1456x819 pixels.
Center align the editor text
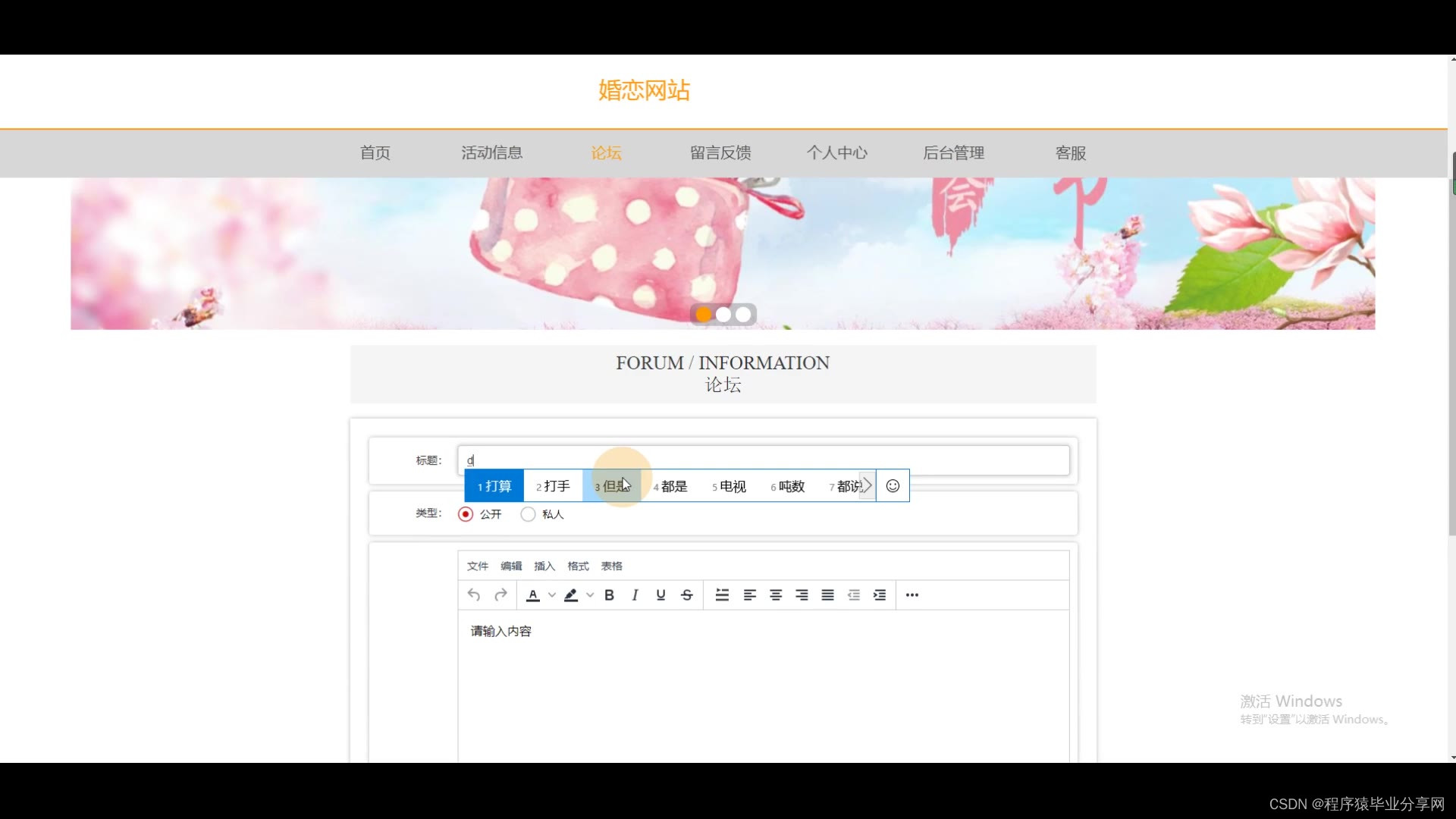[776, 595]
